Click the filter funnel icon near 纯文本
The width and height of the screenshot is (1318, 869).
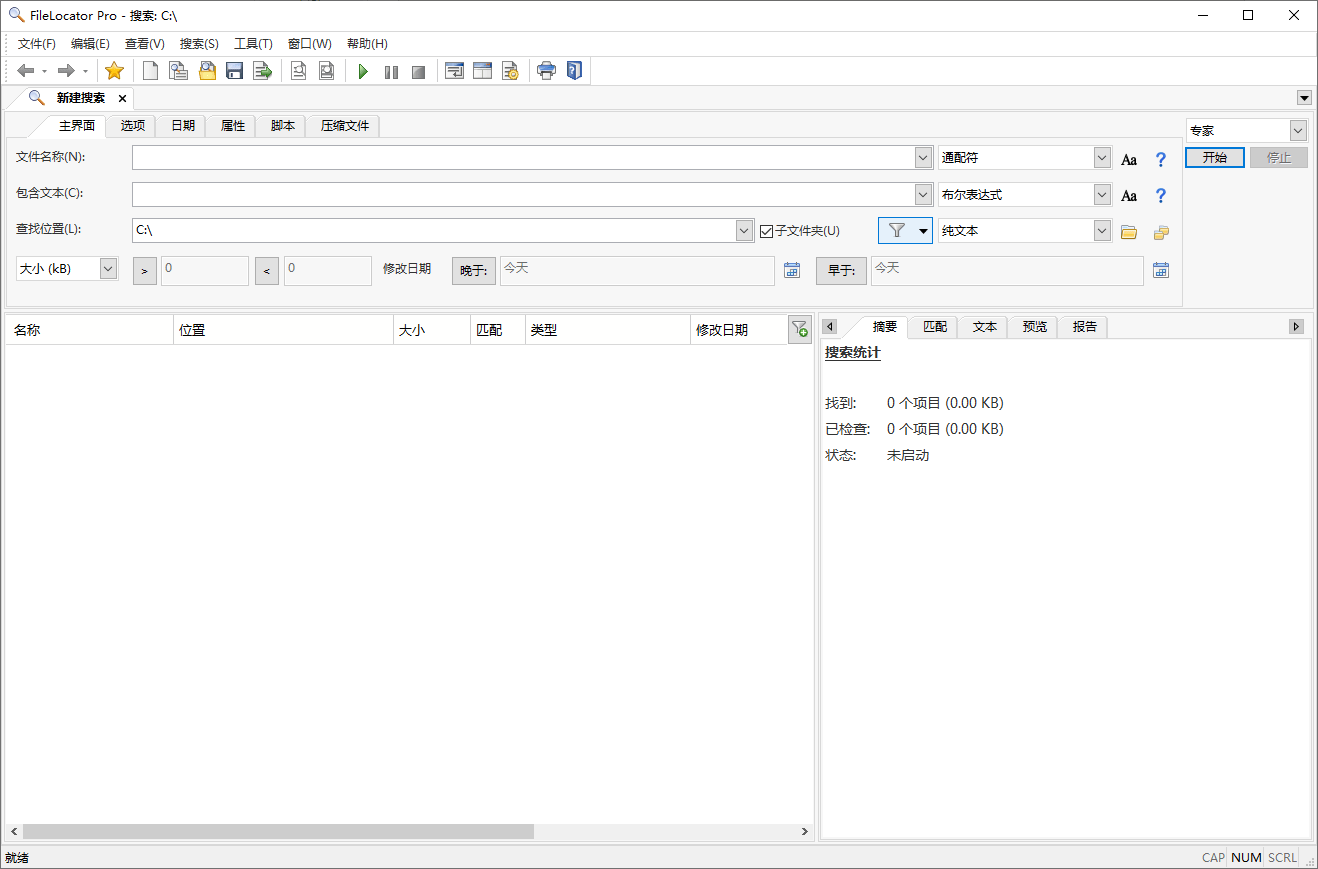[x=897, y=230]
